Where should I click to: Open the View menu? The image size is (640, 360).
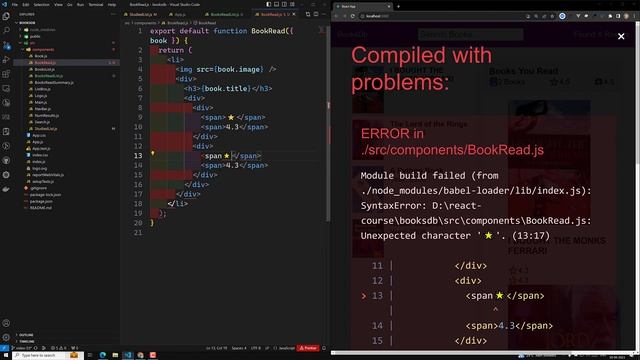pos(58,4)
